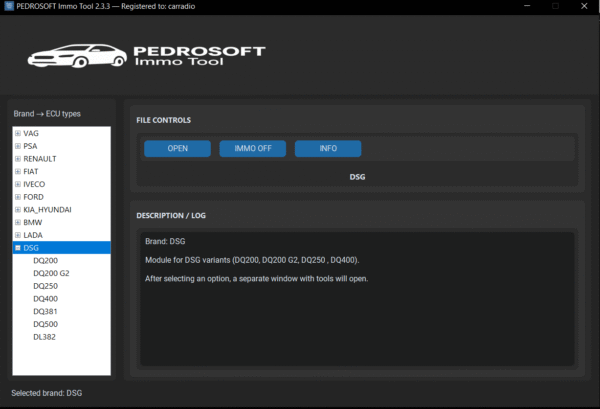Click the 'After selecting an option' log line
The width and height of the screenshot is (600, 409).
(256, 279)
